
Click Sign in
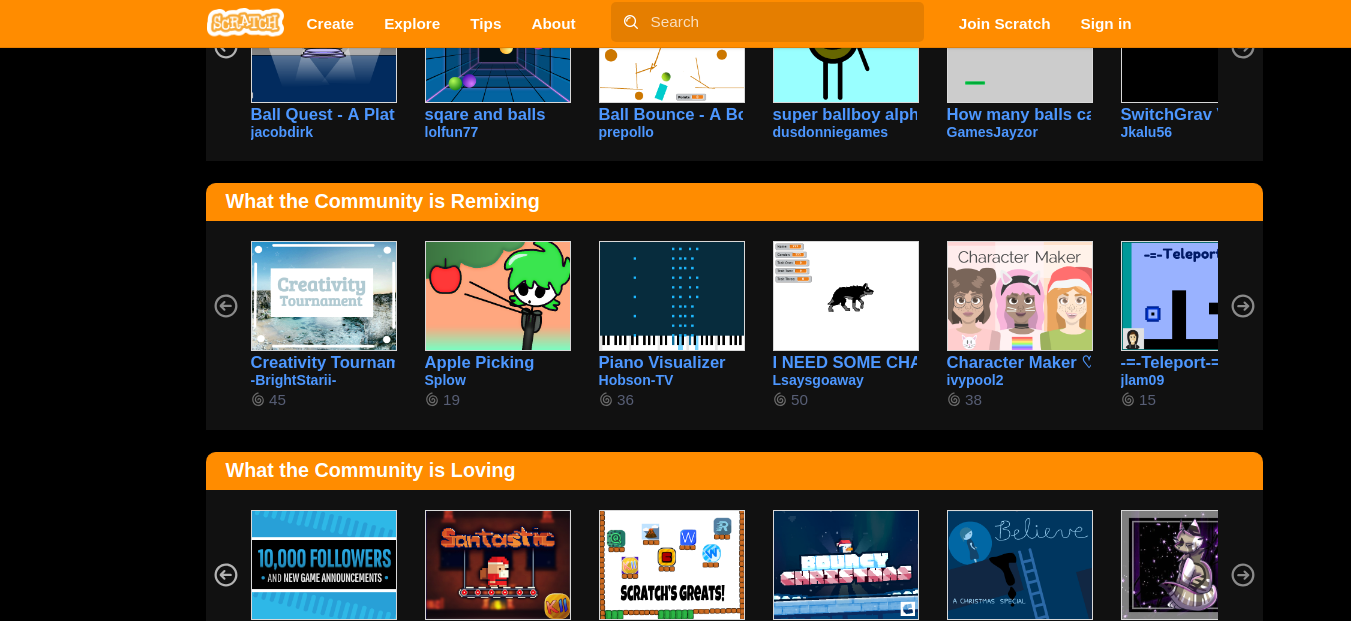[1106, 24]
